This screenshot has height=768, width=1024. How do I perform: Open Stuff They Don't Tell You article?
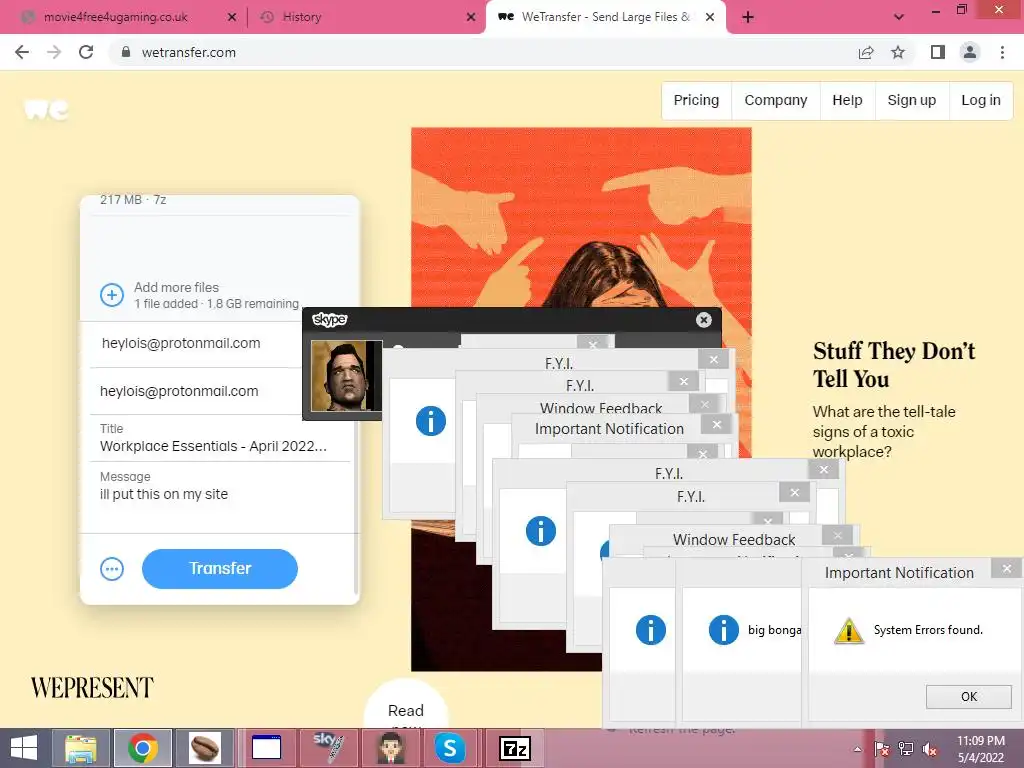(893, 364)
